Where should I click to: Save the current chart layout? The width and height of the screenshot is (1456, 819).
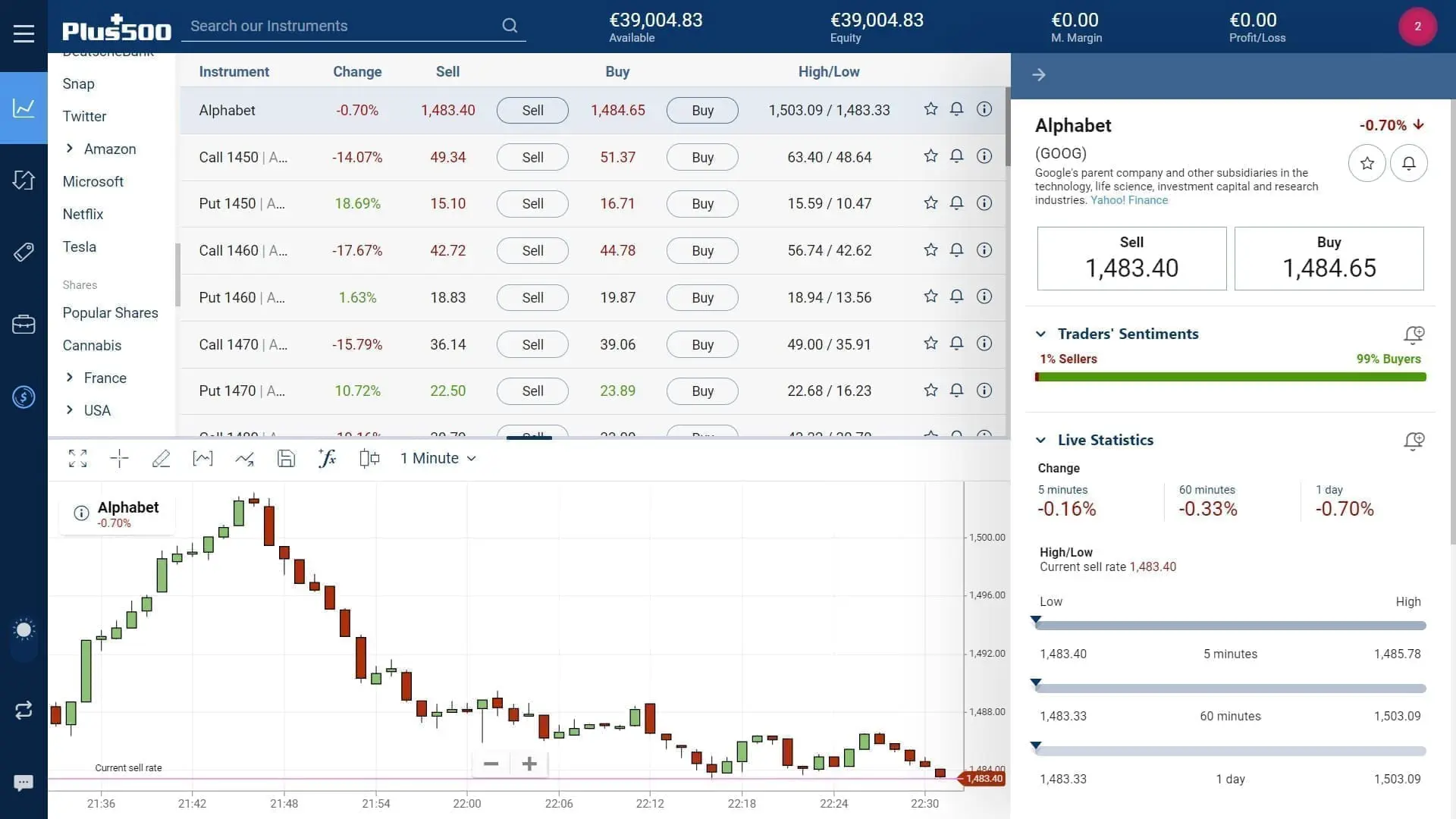(x=286, y=458)
